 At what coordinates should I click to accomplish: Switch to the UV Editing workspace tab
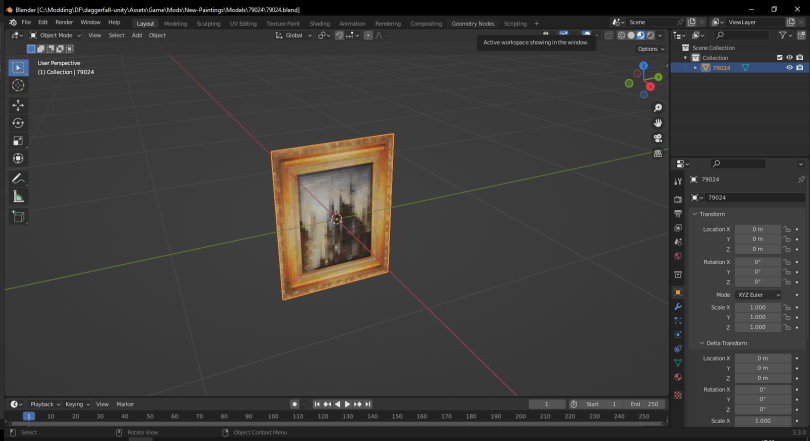click(x=243, y=23)
